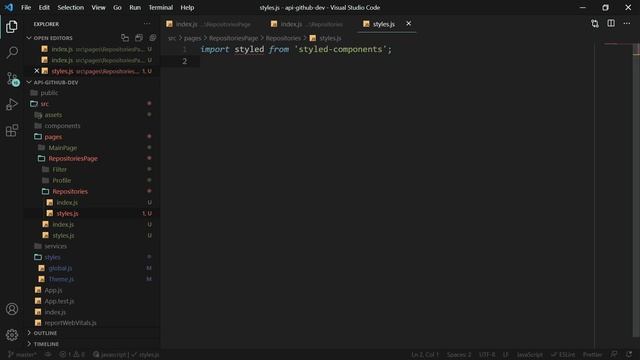This screenshot has height=360, width=640.
Task: Expand the services folder
Action: [55, 247]
